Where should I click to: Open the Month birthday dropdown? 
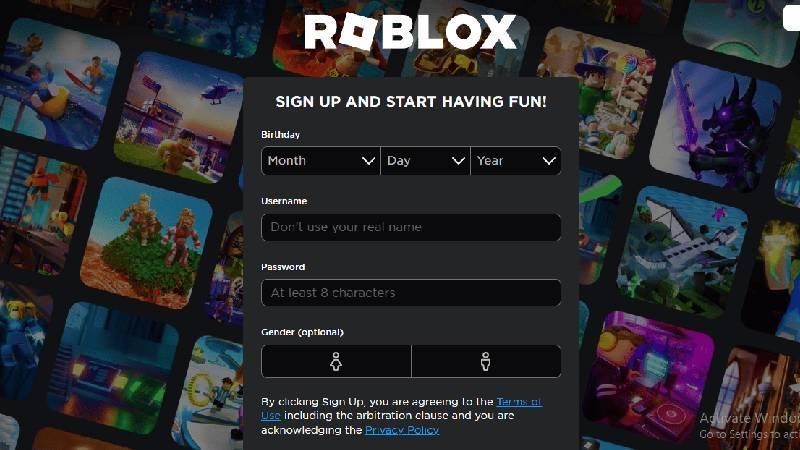[x=321, y=161]
